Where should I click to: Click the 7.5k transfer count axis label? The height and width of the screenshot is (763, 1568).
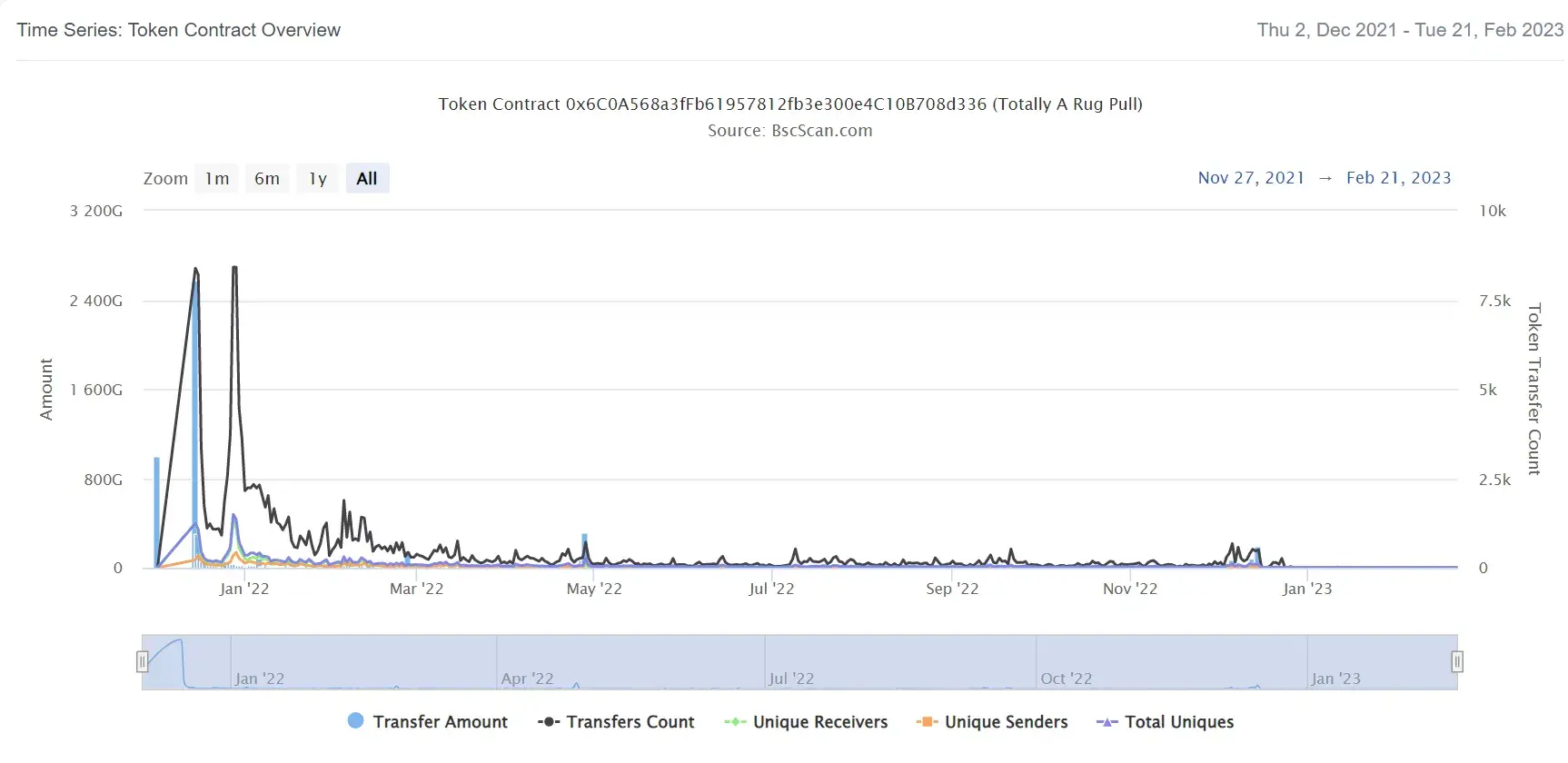tap(1495, 301)
